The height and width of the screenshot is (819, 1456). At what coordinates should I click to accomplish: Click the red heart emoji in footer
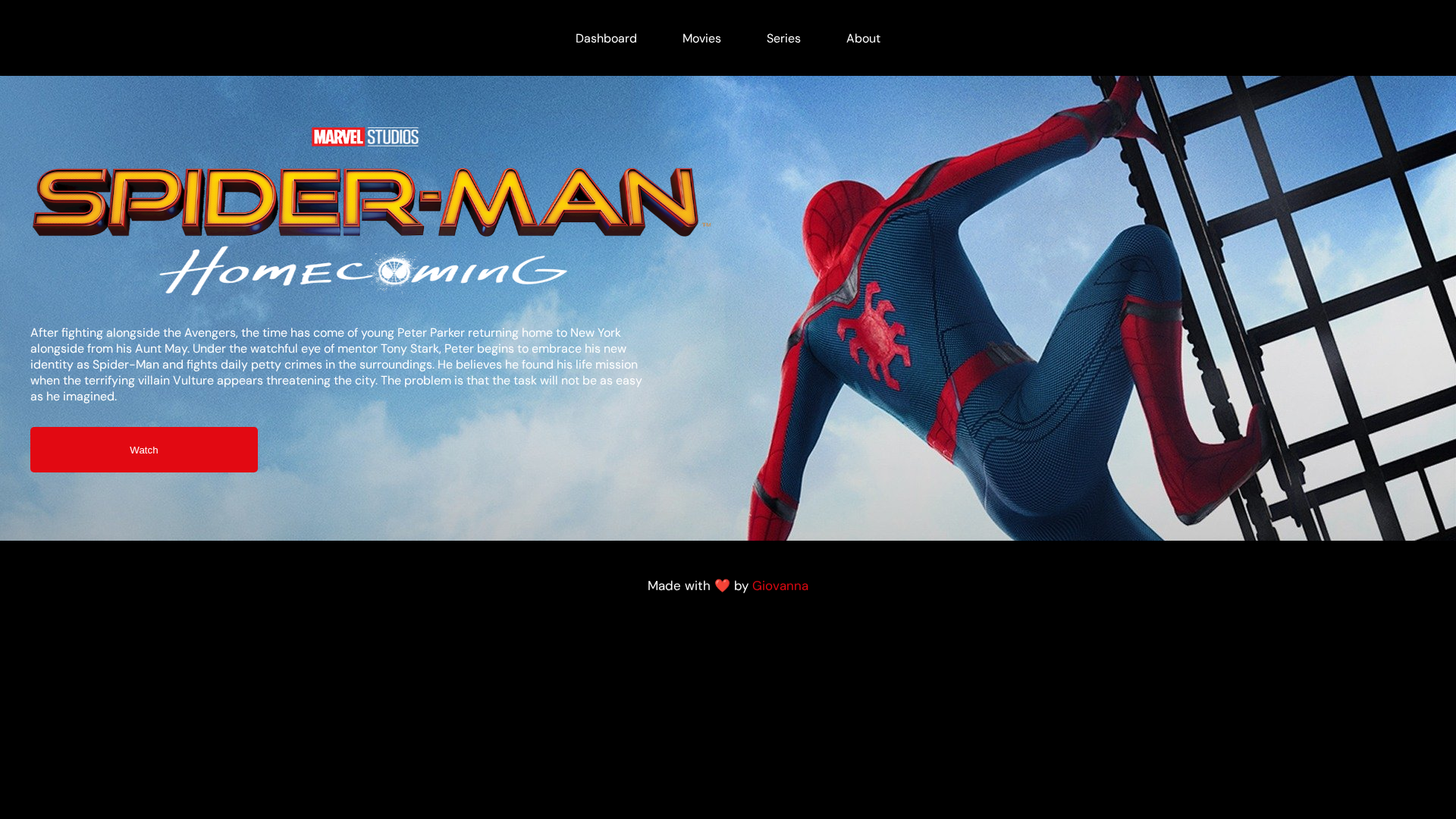[x=722, y=585]
